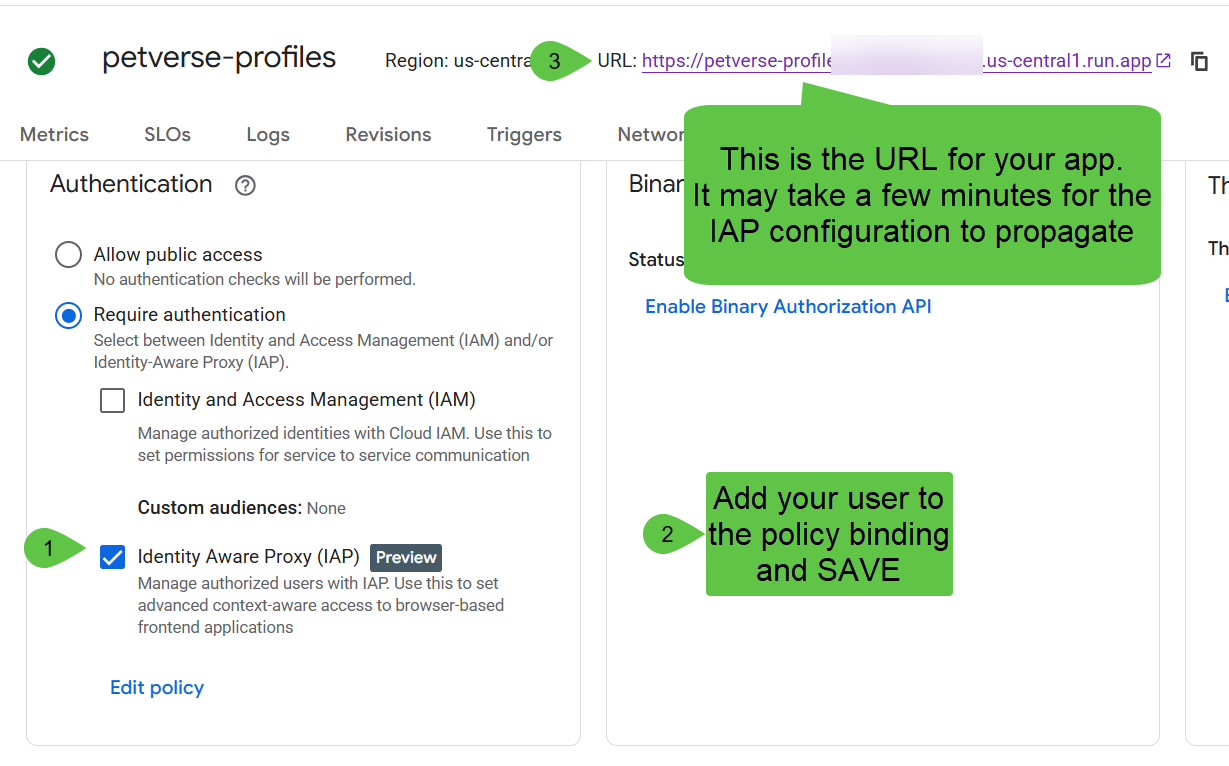1229x766 pixels.
Task: Open the Authentication help question-mark icon
Action: click(245, 185)
